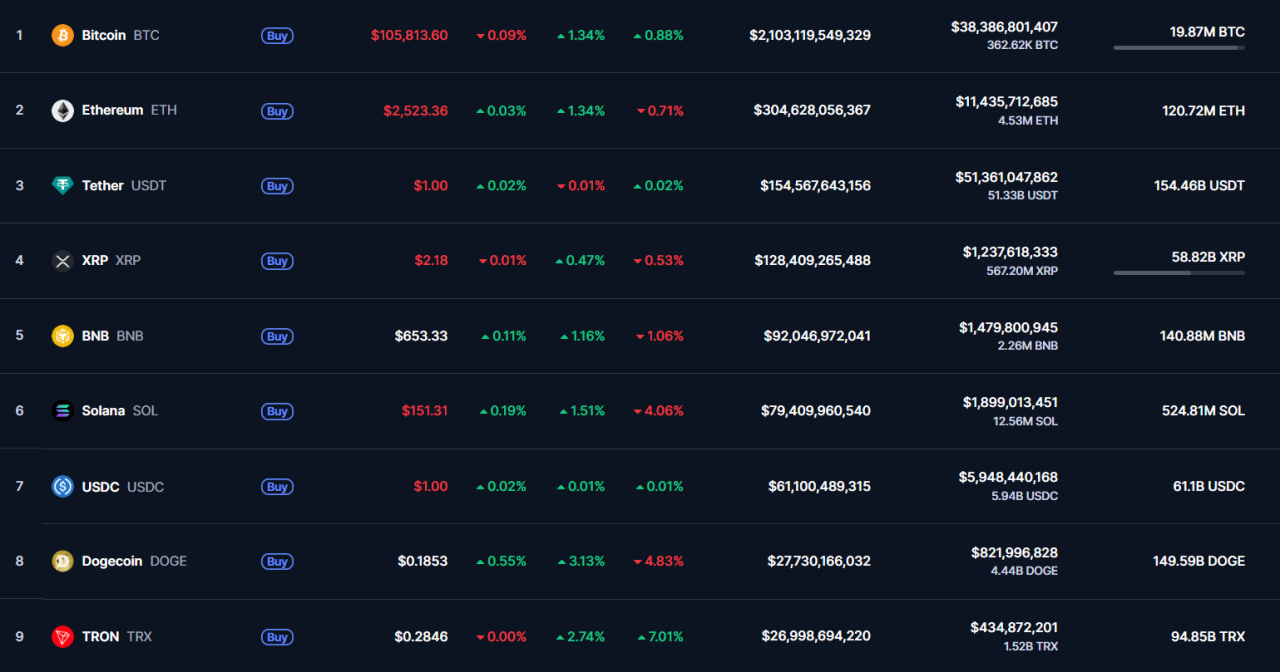1280x672 pixels.
Task: Click Ethereum price $2,523.36
Action: pos(416,110)
